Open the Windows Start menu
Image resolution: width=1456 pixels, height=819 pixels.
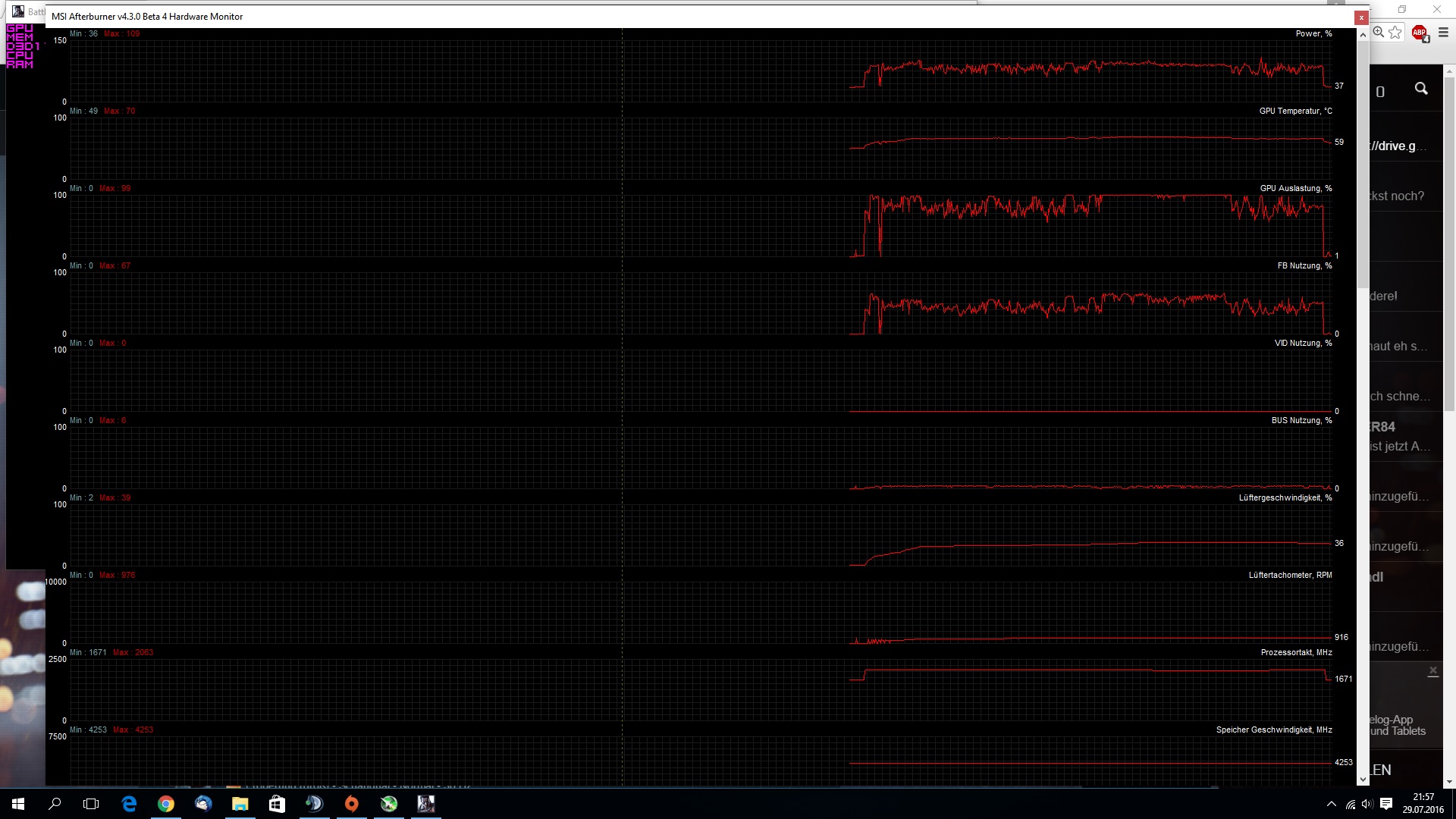coord(18,804)
